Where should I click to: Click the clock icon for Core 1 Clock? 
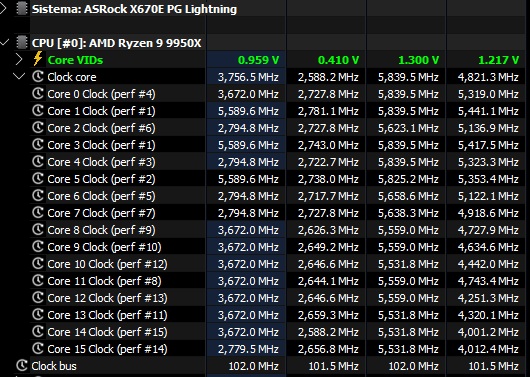click(38, 111)
